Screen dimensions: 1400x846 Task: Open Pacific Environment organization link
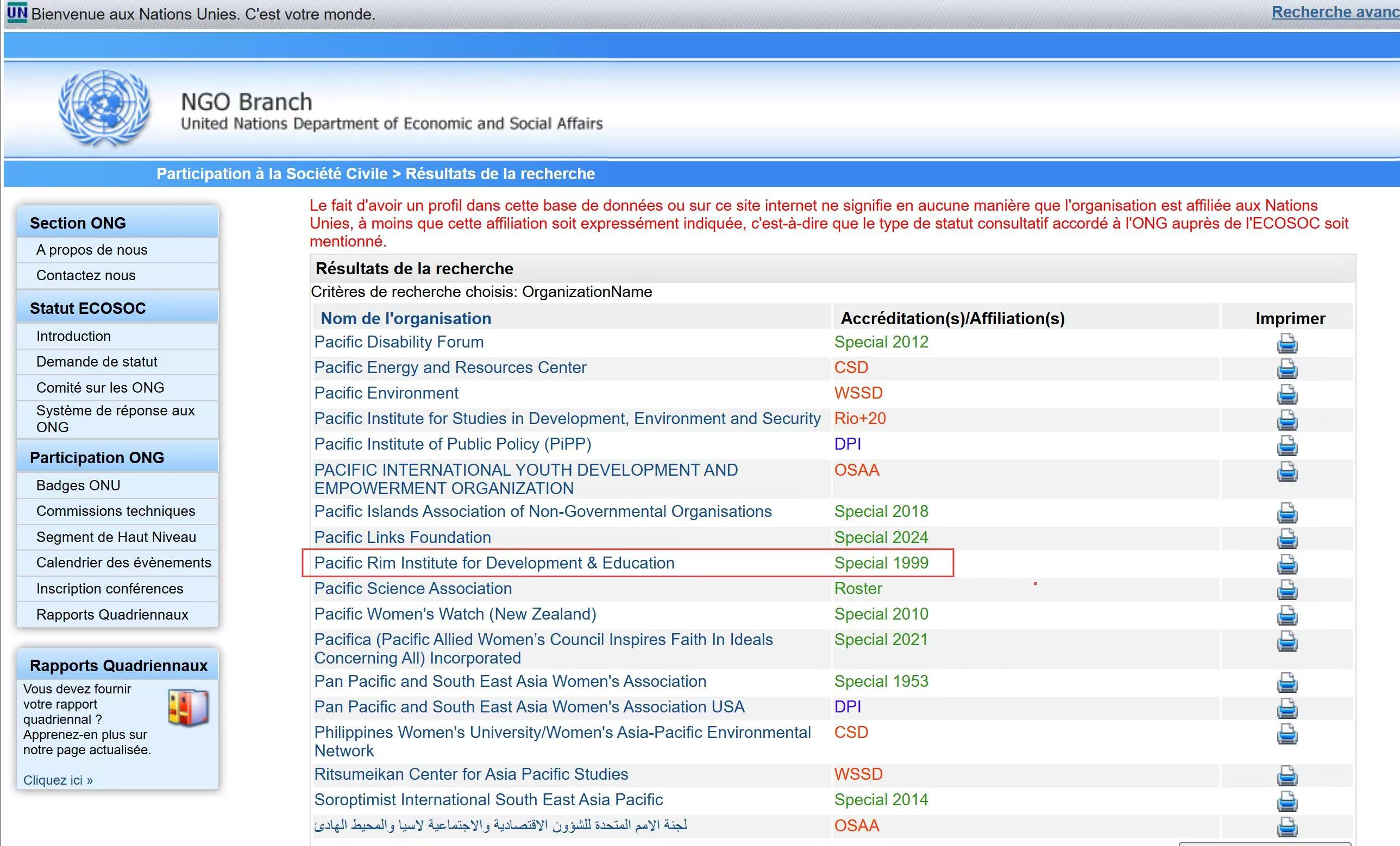click(386, 393)
